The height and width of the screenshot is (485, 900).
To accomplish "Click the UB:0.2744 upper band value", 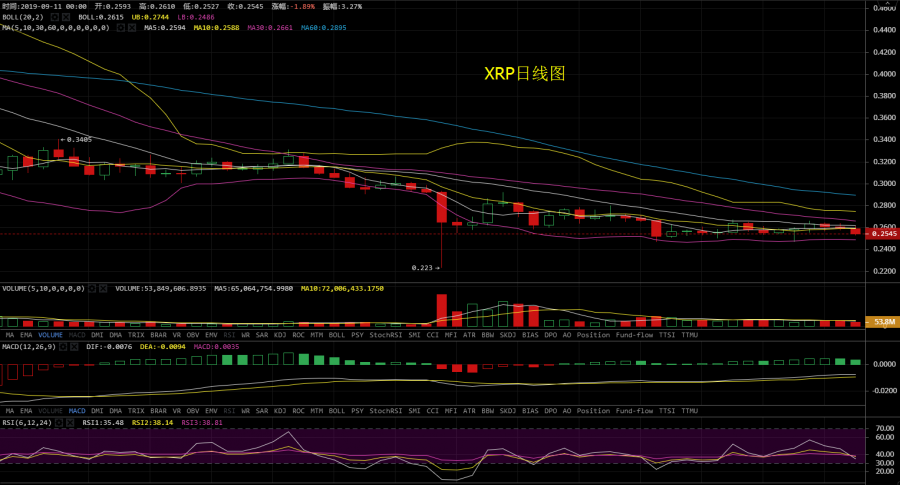I will [x=150, y=17].
